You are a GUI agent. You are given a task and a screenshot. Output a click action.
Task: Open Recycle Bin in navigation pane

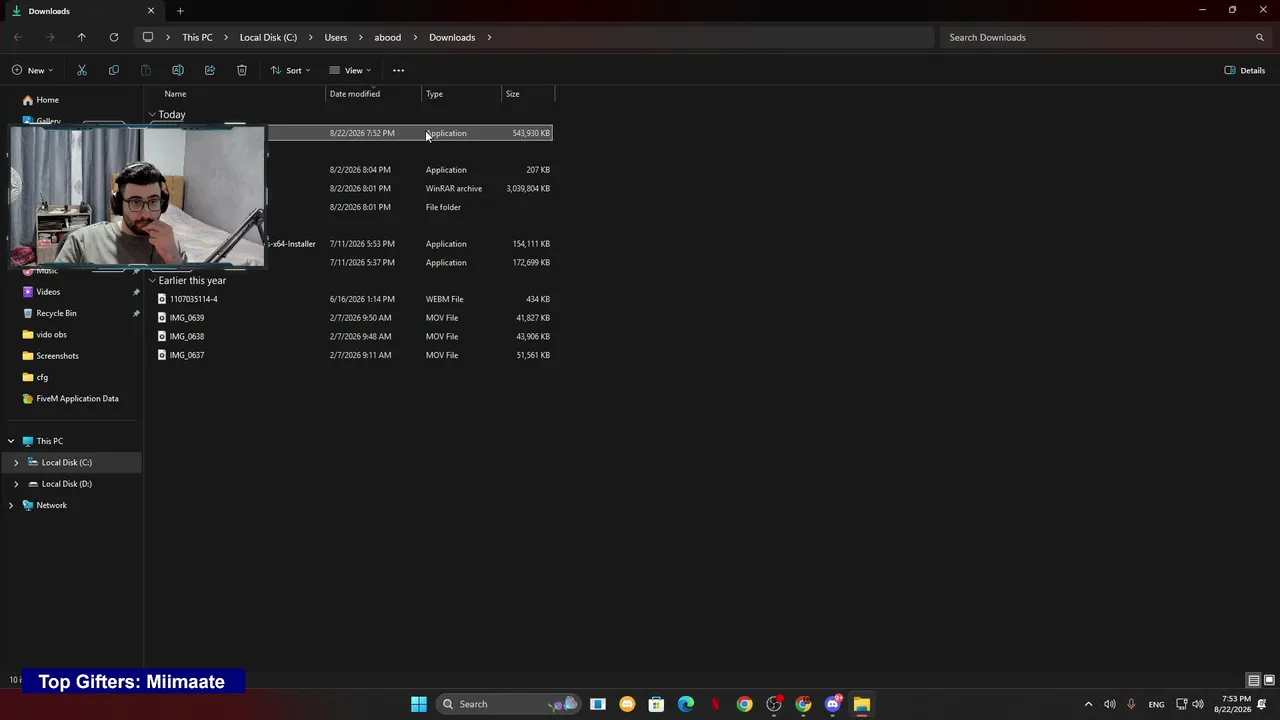tap(56, 313)
